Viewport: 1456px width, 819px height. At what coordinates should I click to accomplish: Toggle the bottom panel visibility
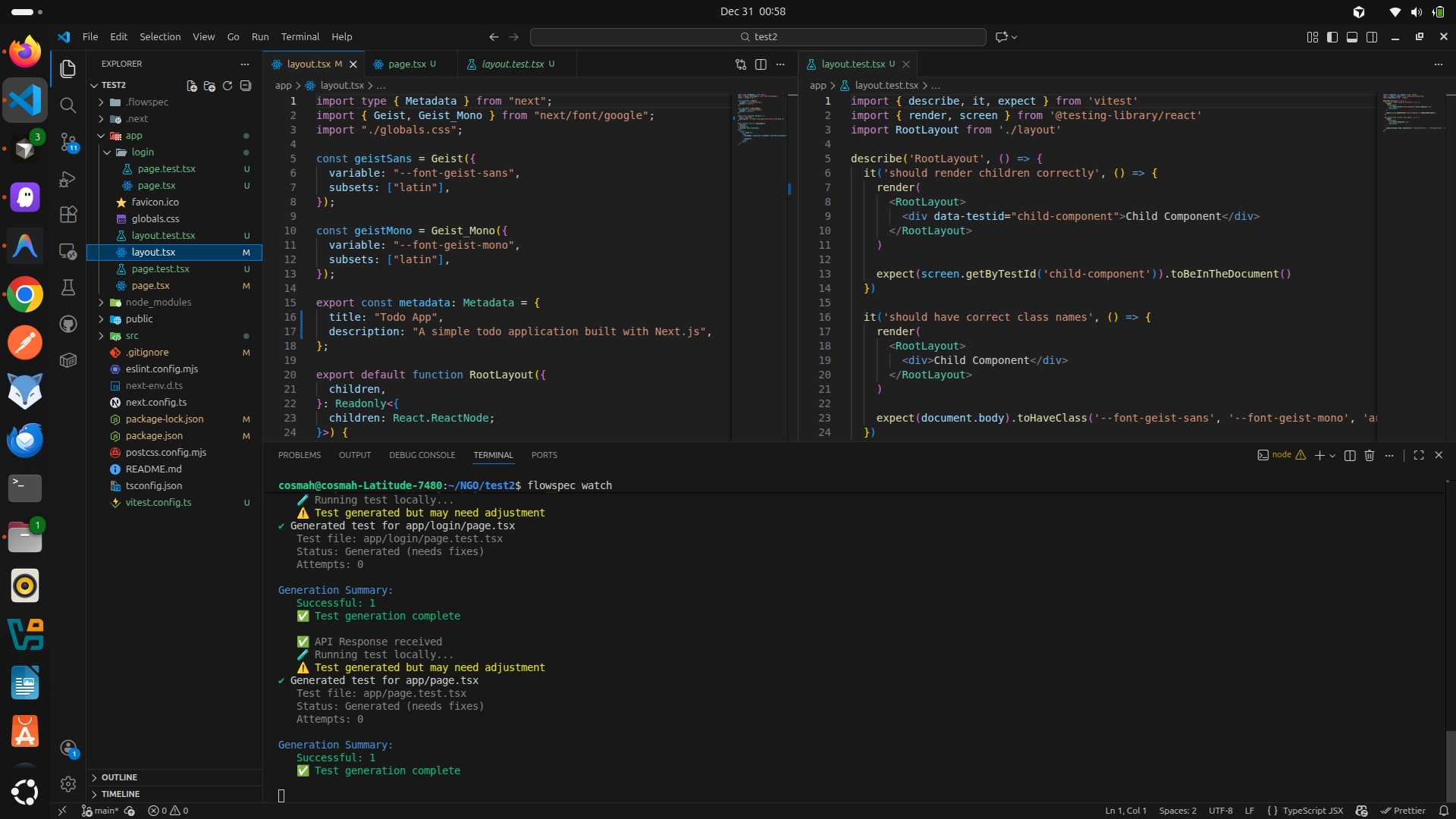pos(1352,37)
